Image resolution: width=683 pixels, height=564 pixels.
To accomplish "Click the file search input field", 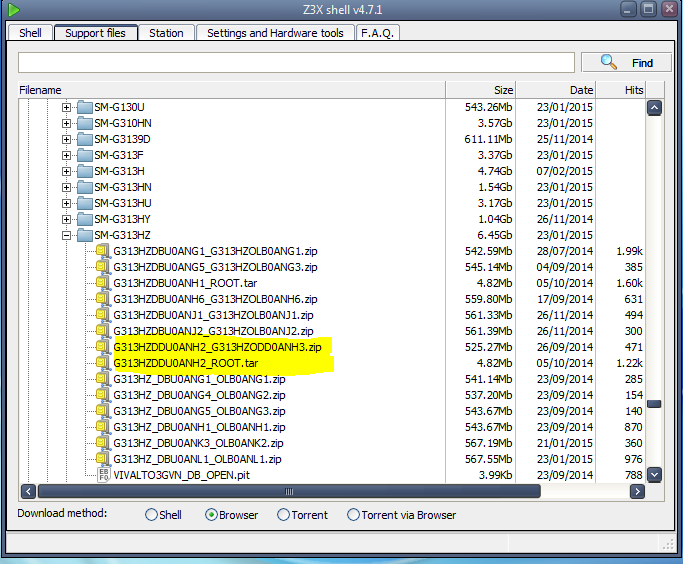I will coord(296,63).
